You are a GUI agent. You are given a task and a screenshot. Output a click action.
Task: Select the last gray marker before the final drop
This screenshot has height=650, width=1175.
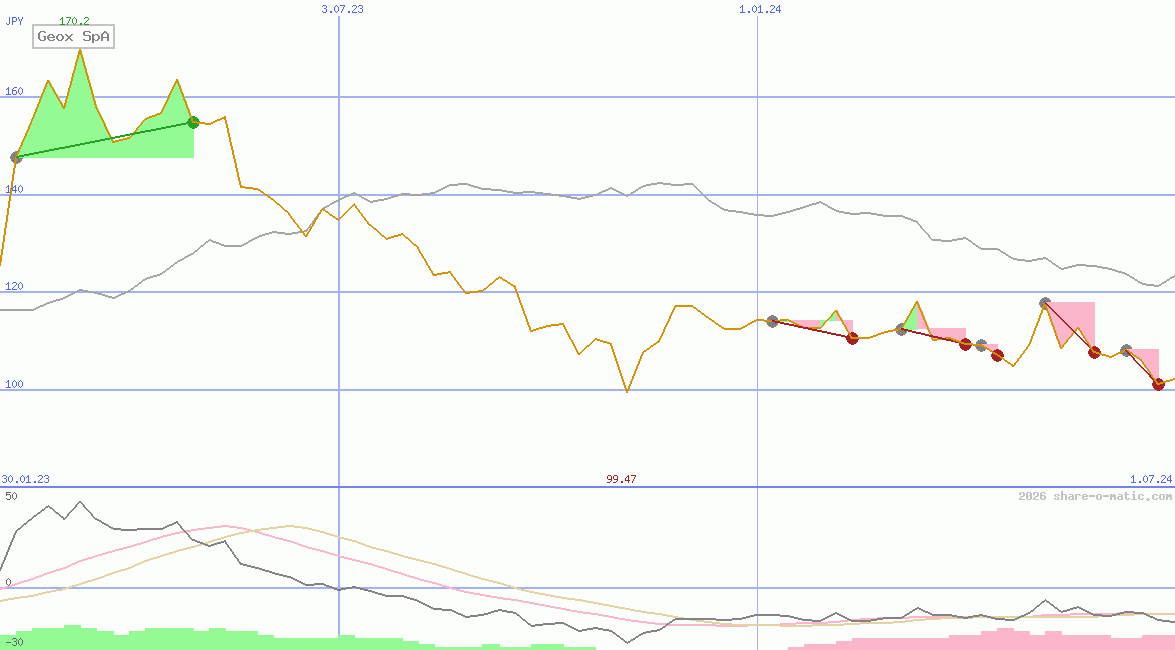pos(1126,350)
